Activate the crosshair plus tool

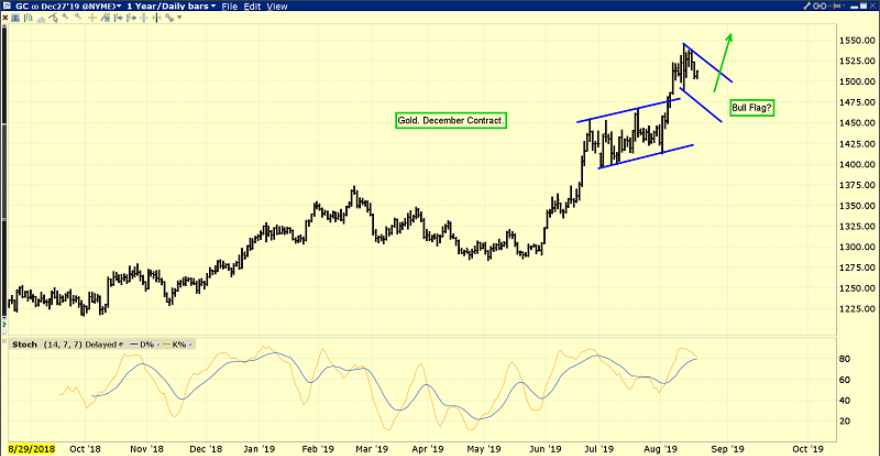tap(92, 18)
